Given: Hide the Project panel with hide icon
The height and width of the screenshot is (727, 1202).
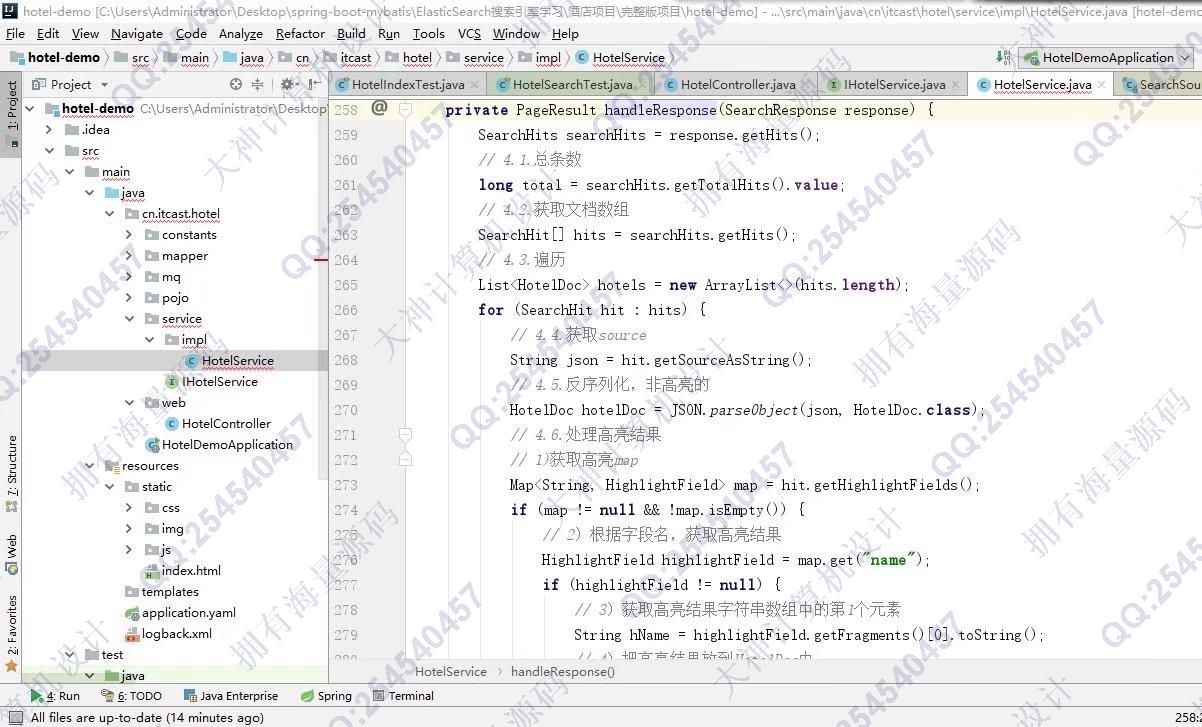Looking at the screenshot, I should click(315, 85).
